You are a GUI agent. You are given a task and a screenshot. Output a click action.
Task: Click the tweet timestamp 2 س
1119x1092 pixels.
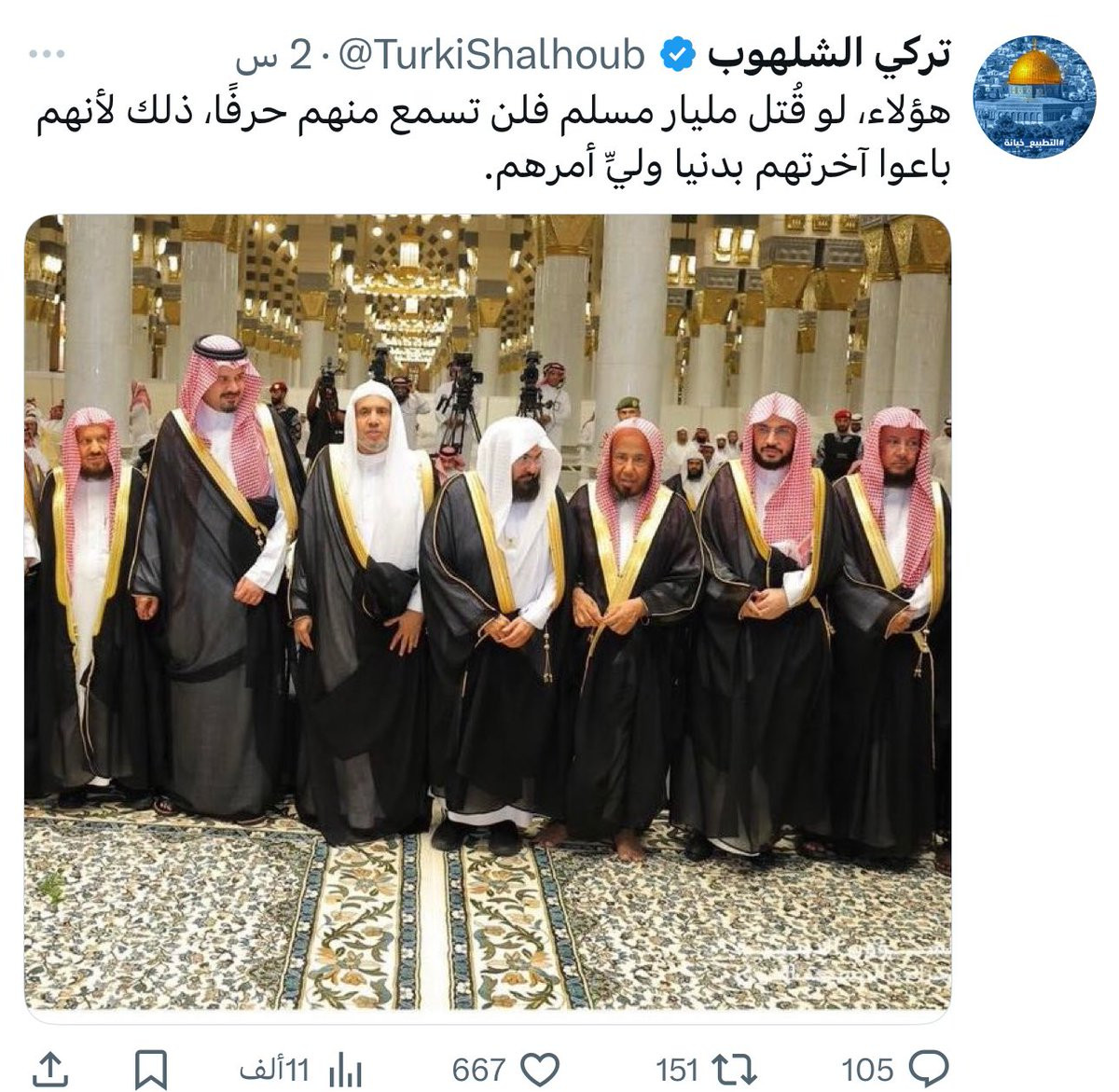coord(272,59)
